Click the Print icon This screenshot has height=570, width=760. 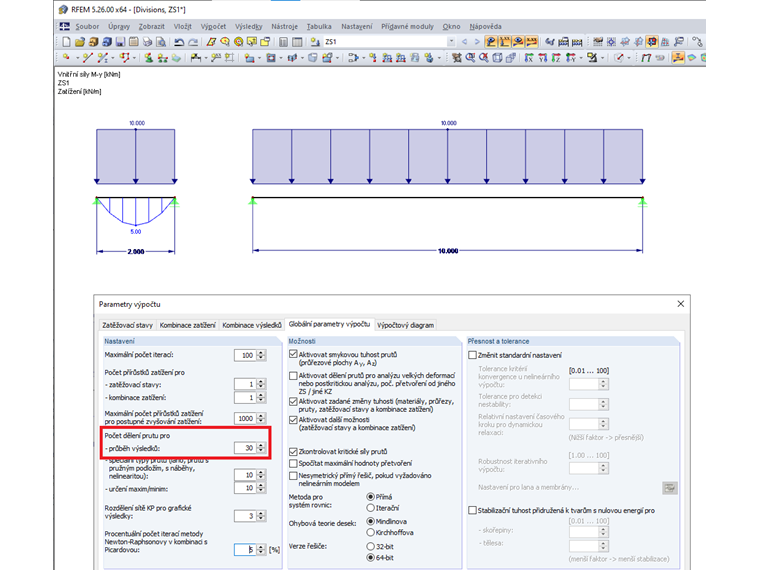147,42
